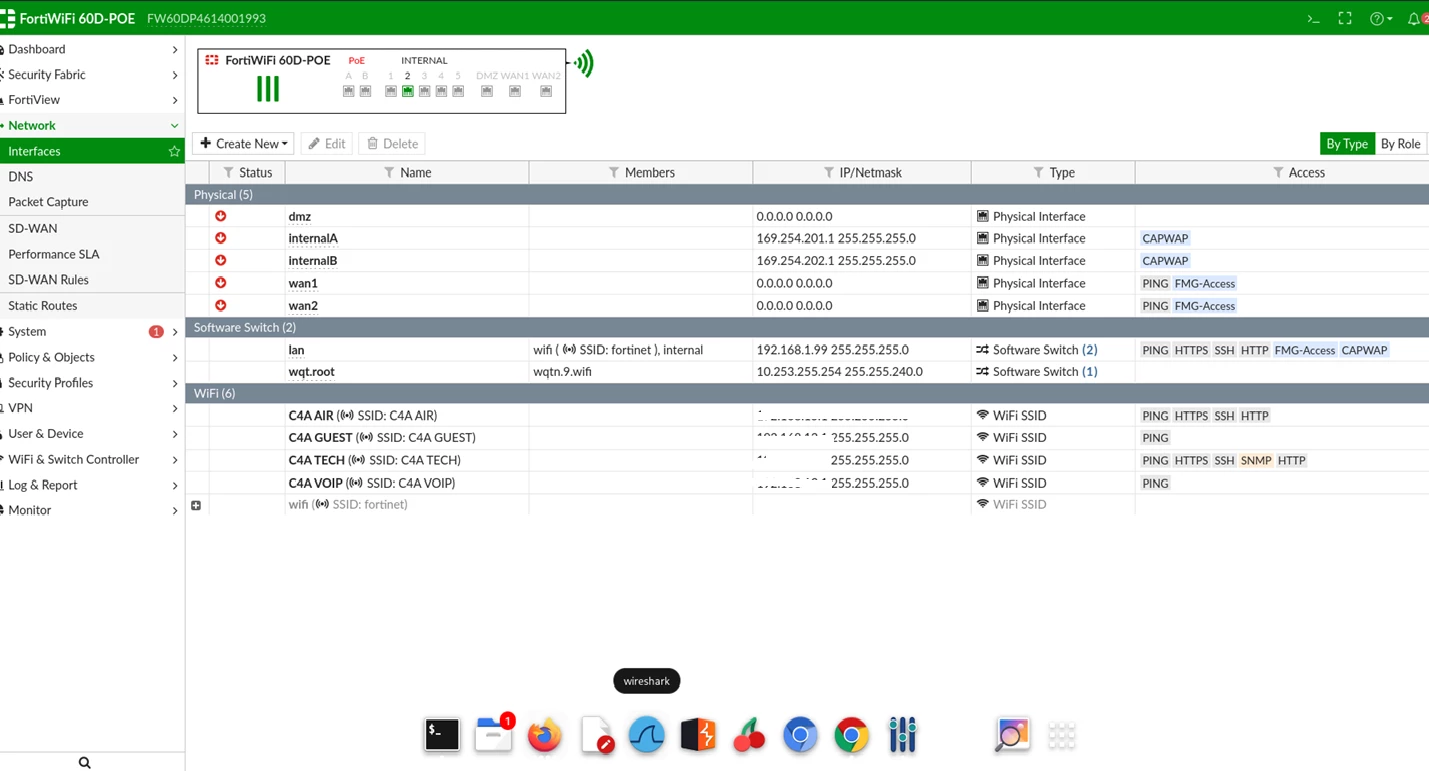
Task: Click the Delete button
Action: (x=392, y=144)
